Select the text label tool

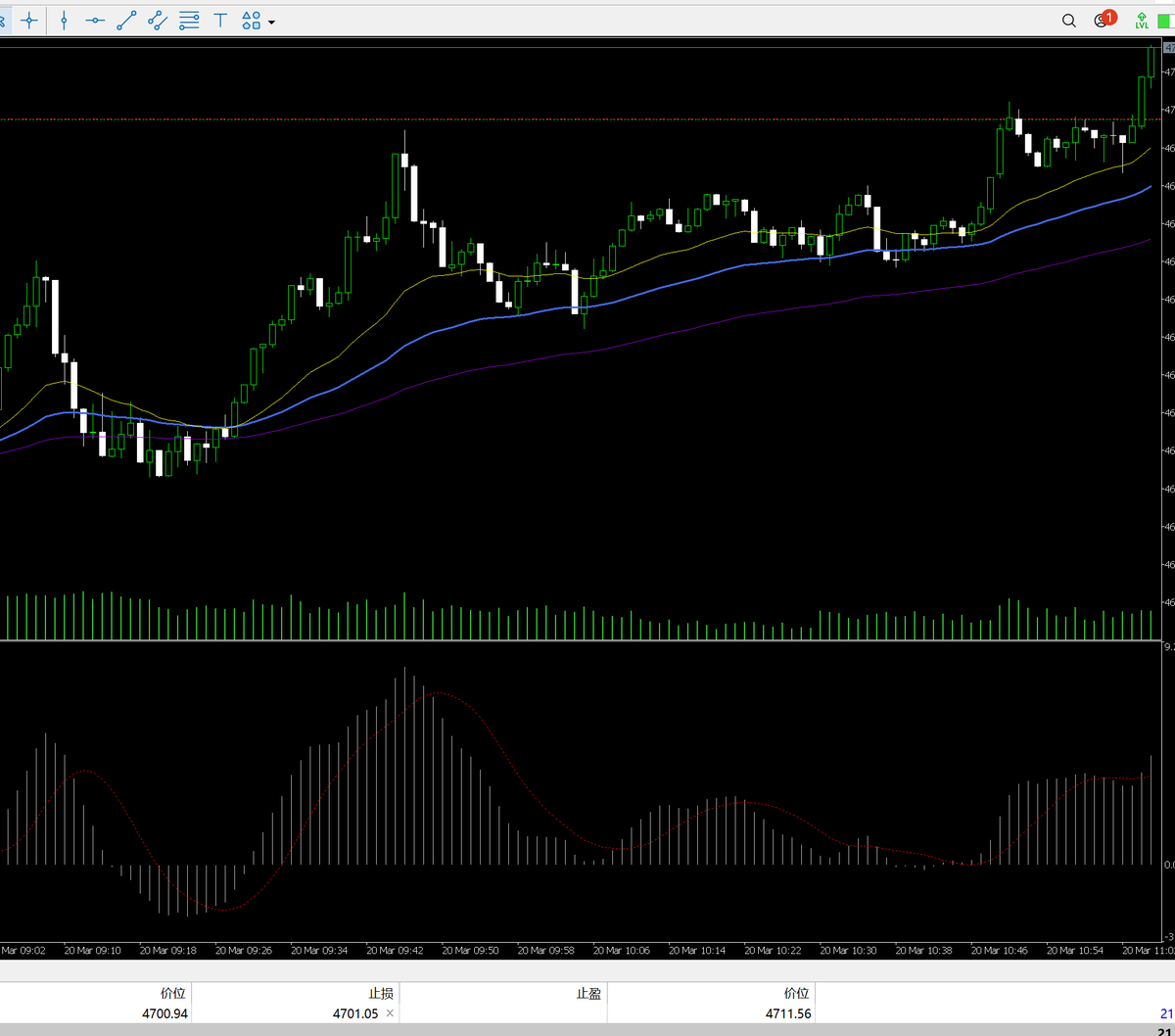coord(221,20)
